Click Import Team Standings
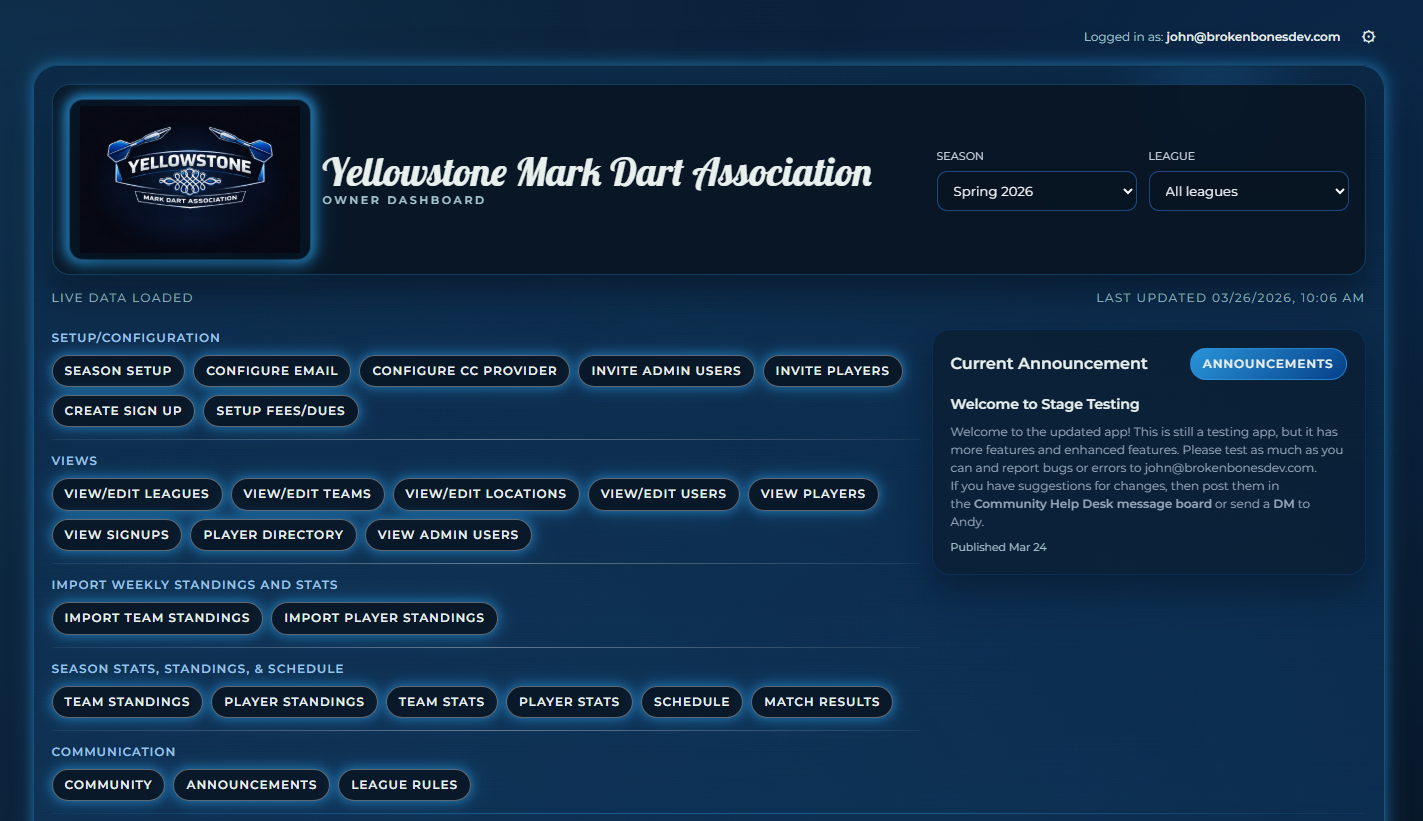Viewport: 1423px width, 821px height. [157, 618]
